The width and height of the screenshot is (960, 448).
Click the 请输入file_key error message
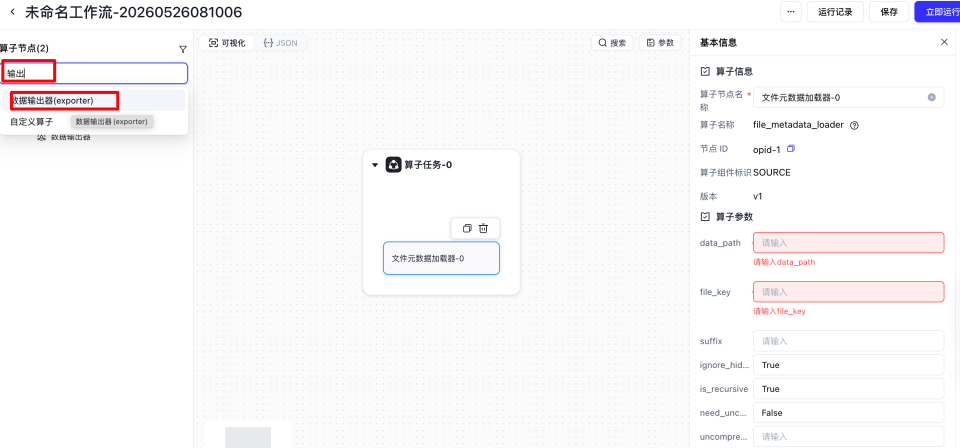point(779,311)
